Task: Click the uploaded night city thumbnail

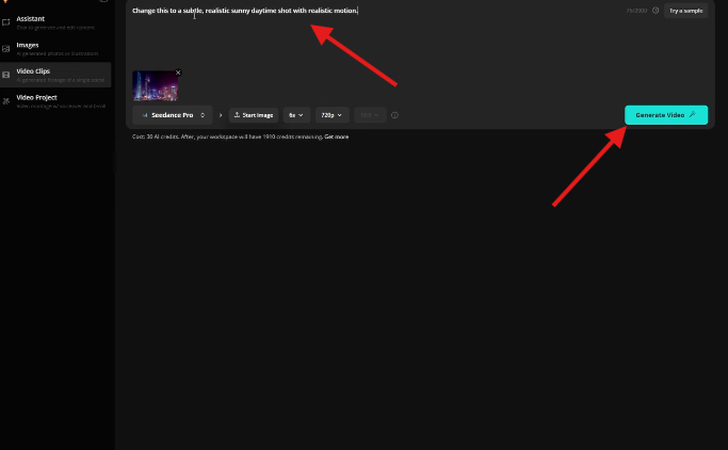Action: point(155,86)
